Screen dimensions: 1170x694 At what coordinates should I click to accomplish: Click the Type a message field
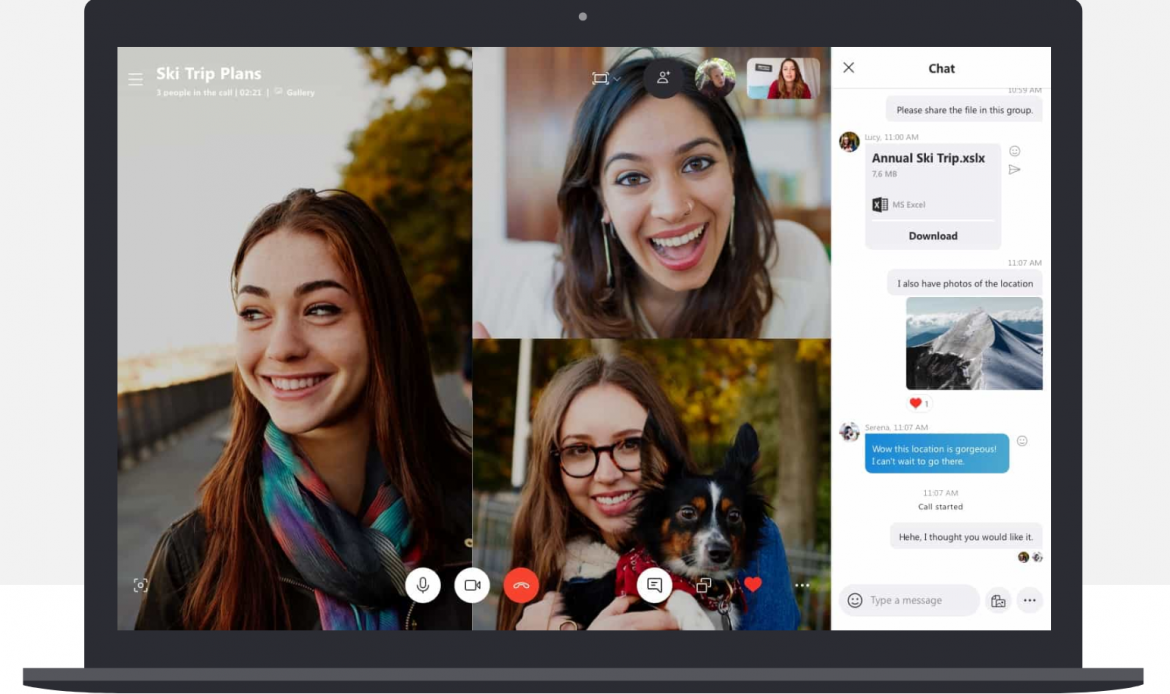point(920,601)
